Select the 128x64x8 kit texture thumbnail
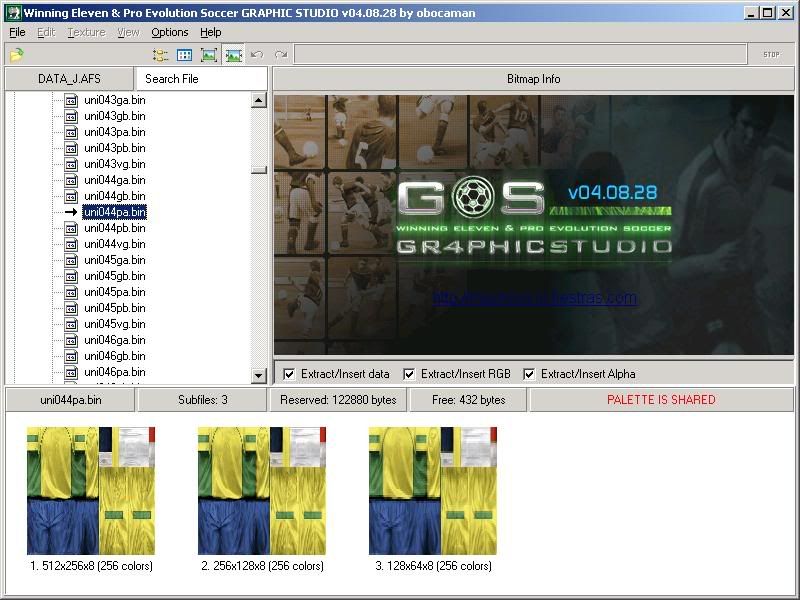The image size is (800, 600). click(x=433, y=491)
